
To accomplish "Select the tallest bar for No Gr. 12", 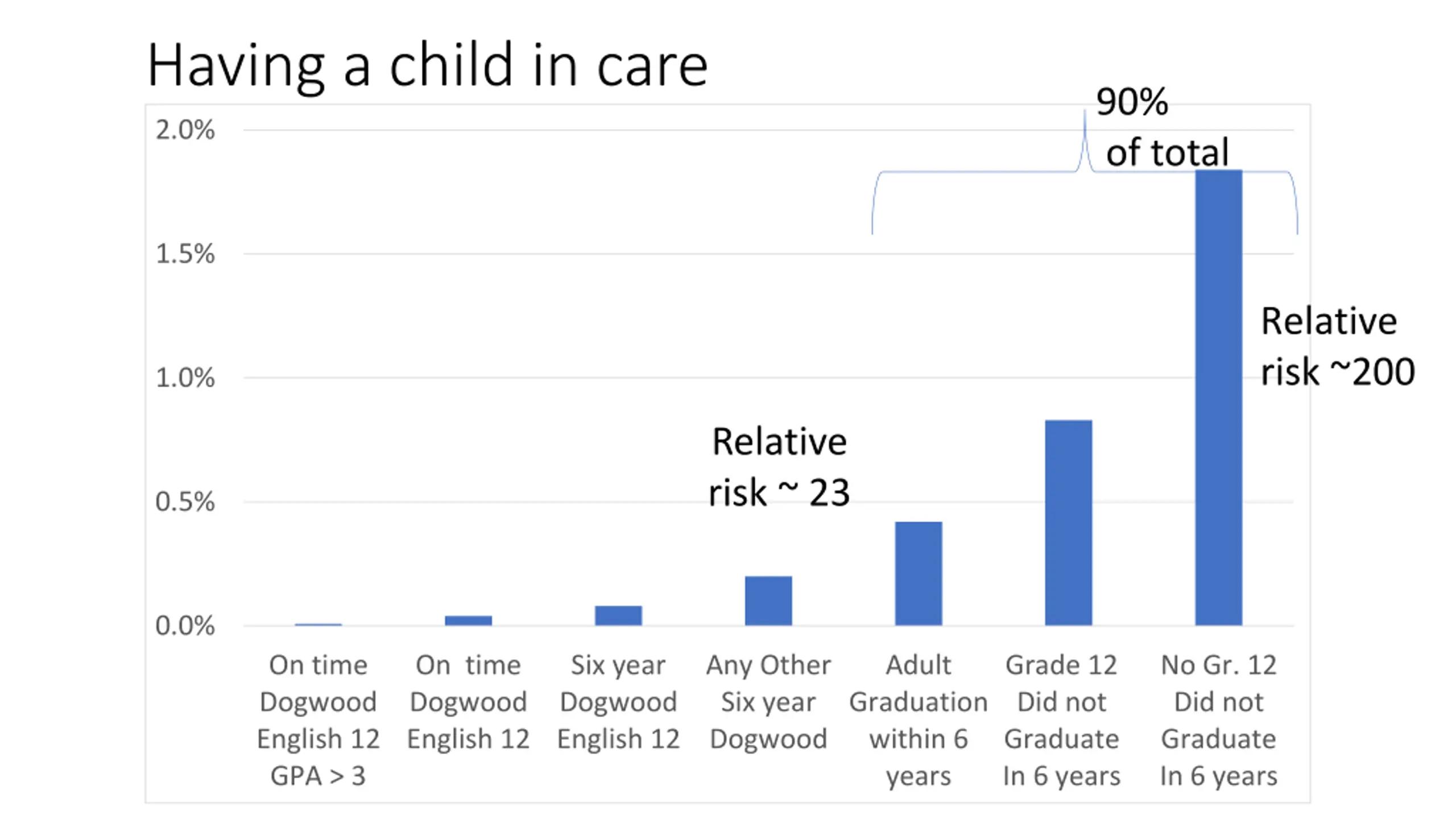I will pos(1218,398).
